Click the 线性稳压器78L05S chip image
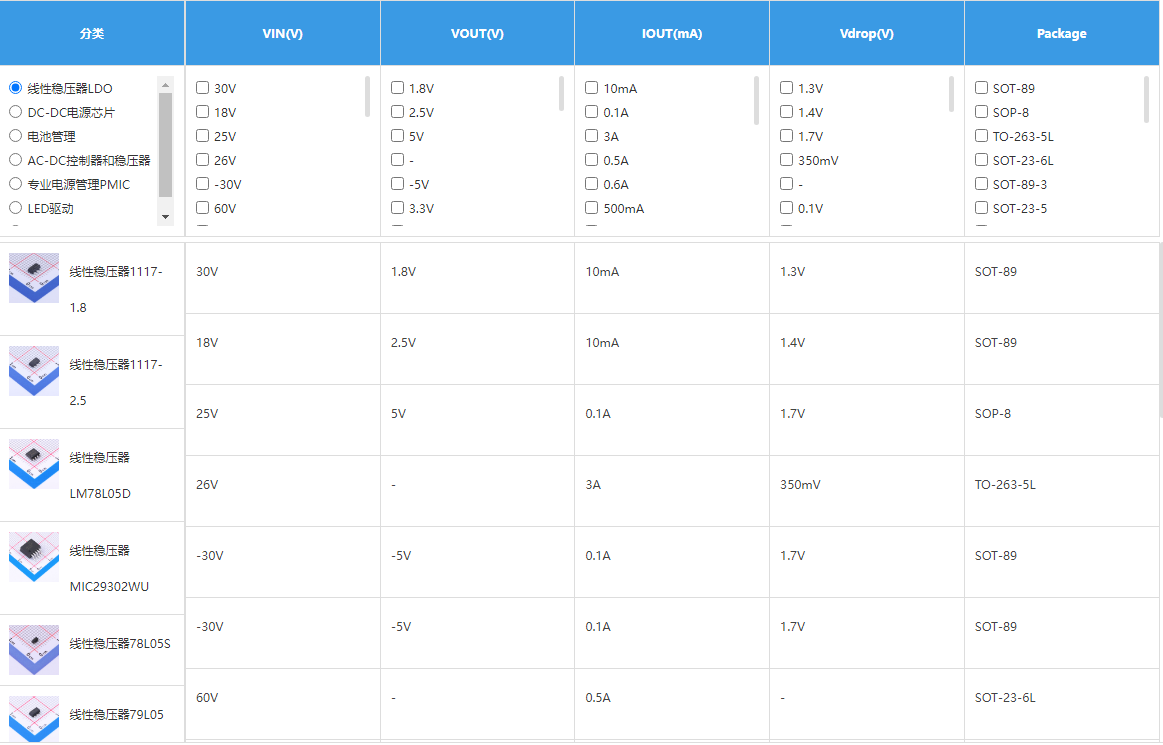Image resolution: width=1163 pixels, height=745 pixels. point(34,650)
